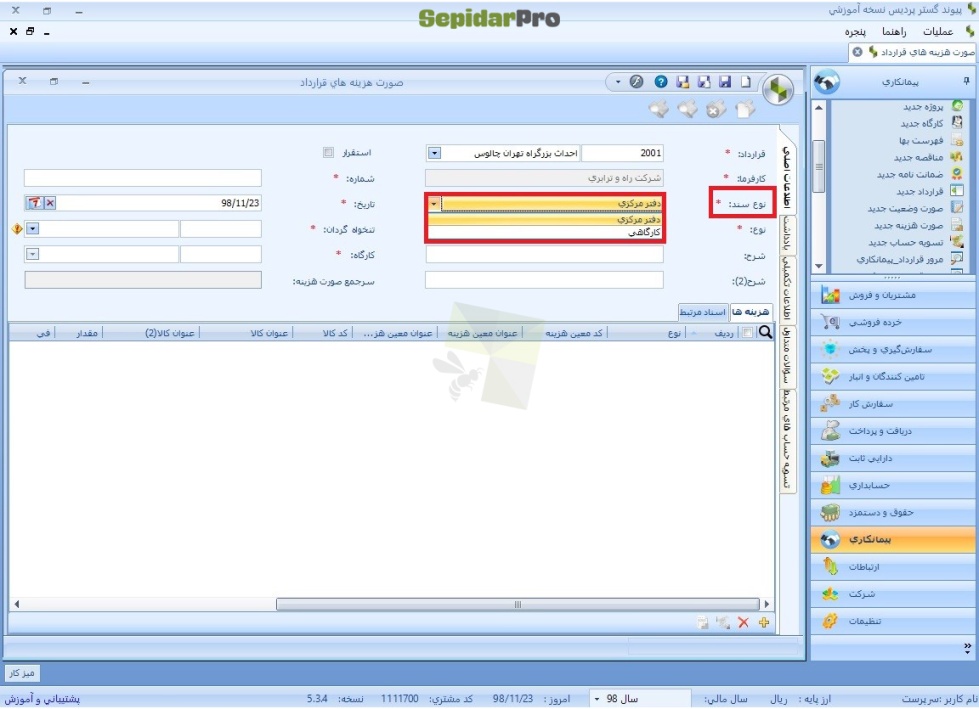Click the blue floppy save icon
Image resolution: width=979 pixels, height=709 pixels.
725,82
